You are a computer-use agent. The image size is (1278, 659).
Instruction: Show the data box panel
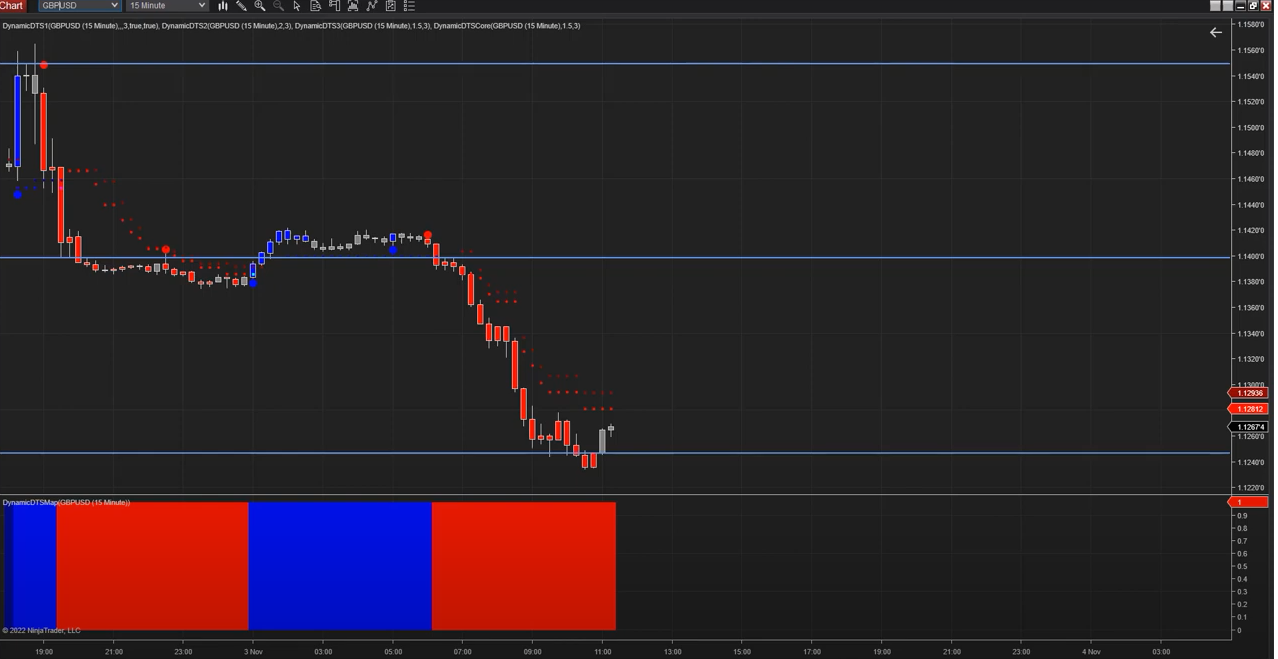click(x=315, y=6)
